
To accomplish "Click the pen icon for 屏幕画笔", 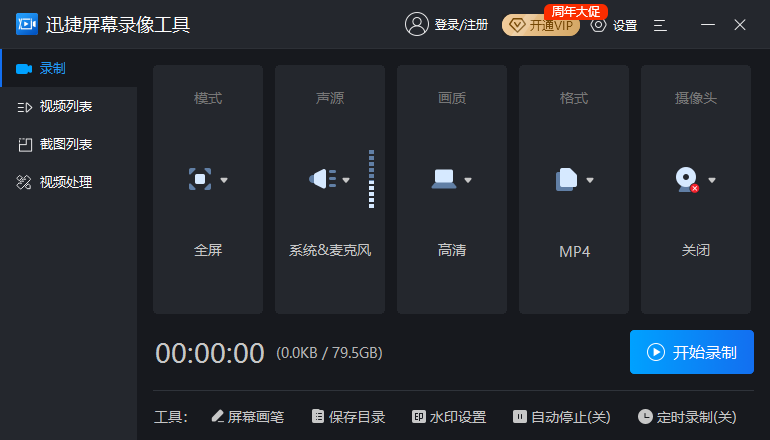I will tap(218, 416).
